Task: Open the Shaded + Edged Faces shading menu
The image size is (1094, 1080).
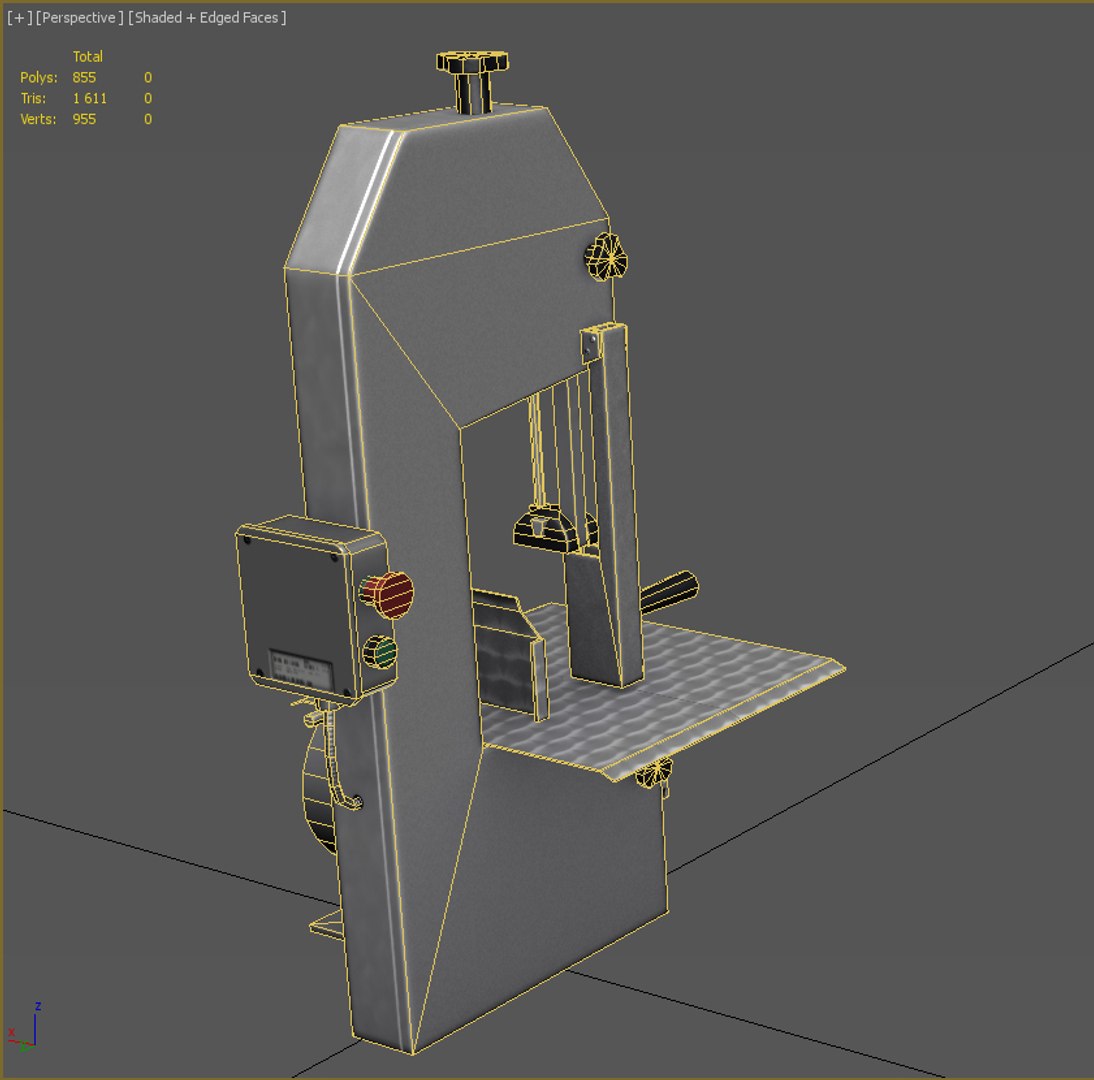Action: [207, 18]
